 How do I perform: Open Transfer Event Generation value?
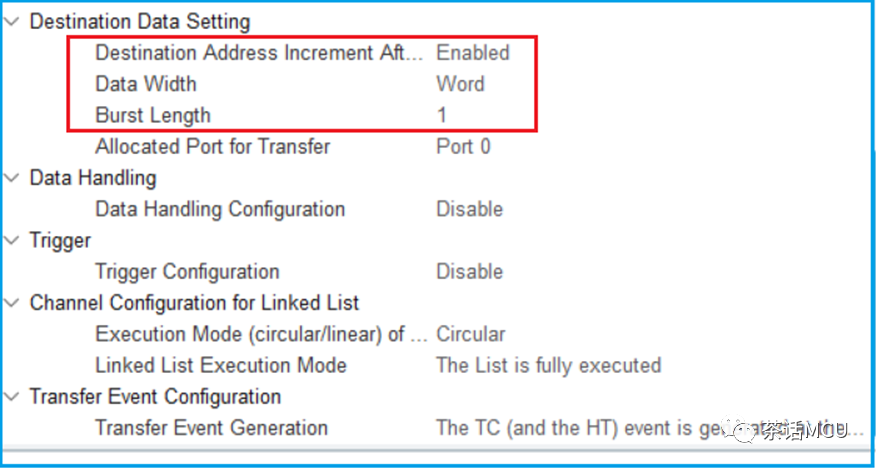(651, 429)
